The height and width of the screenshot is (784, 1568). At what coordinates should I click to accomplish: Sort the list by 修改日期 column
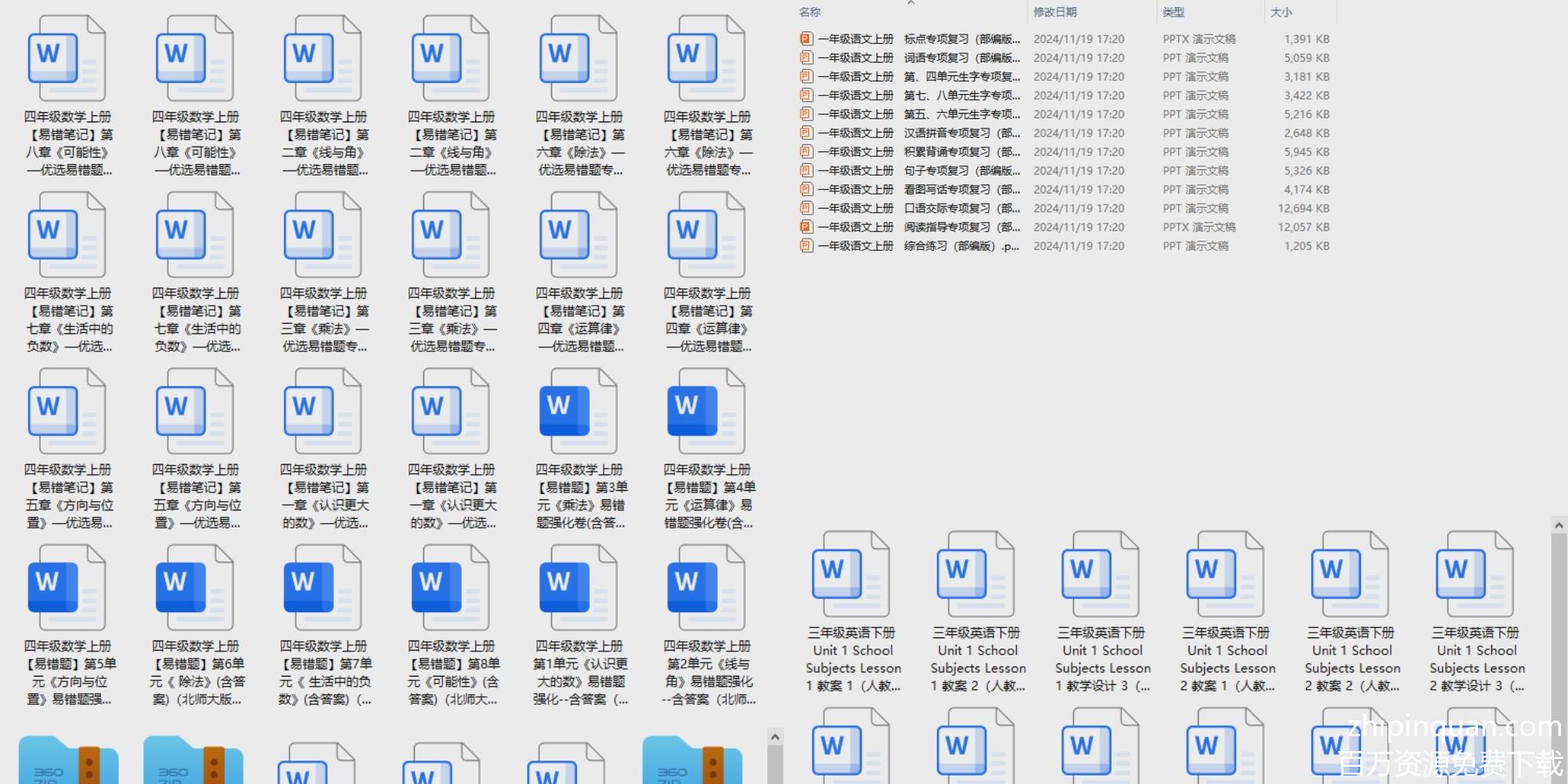click(x=1054, y=13)
